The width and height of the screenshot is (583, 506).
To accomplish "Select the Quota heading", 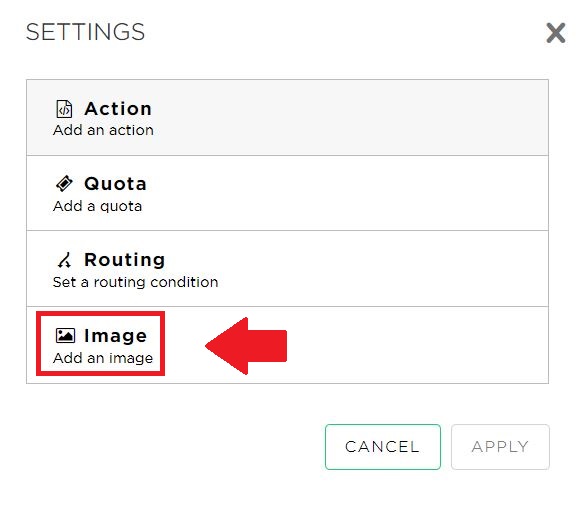I will [x=115, y=184].
